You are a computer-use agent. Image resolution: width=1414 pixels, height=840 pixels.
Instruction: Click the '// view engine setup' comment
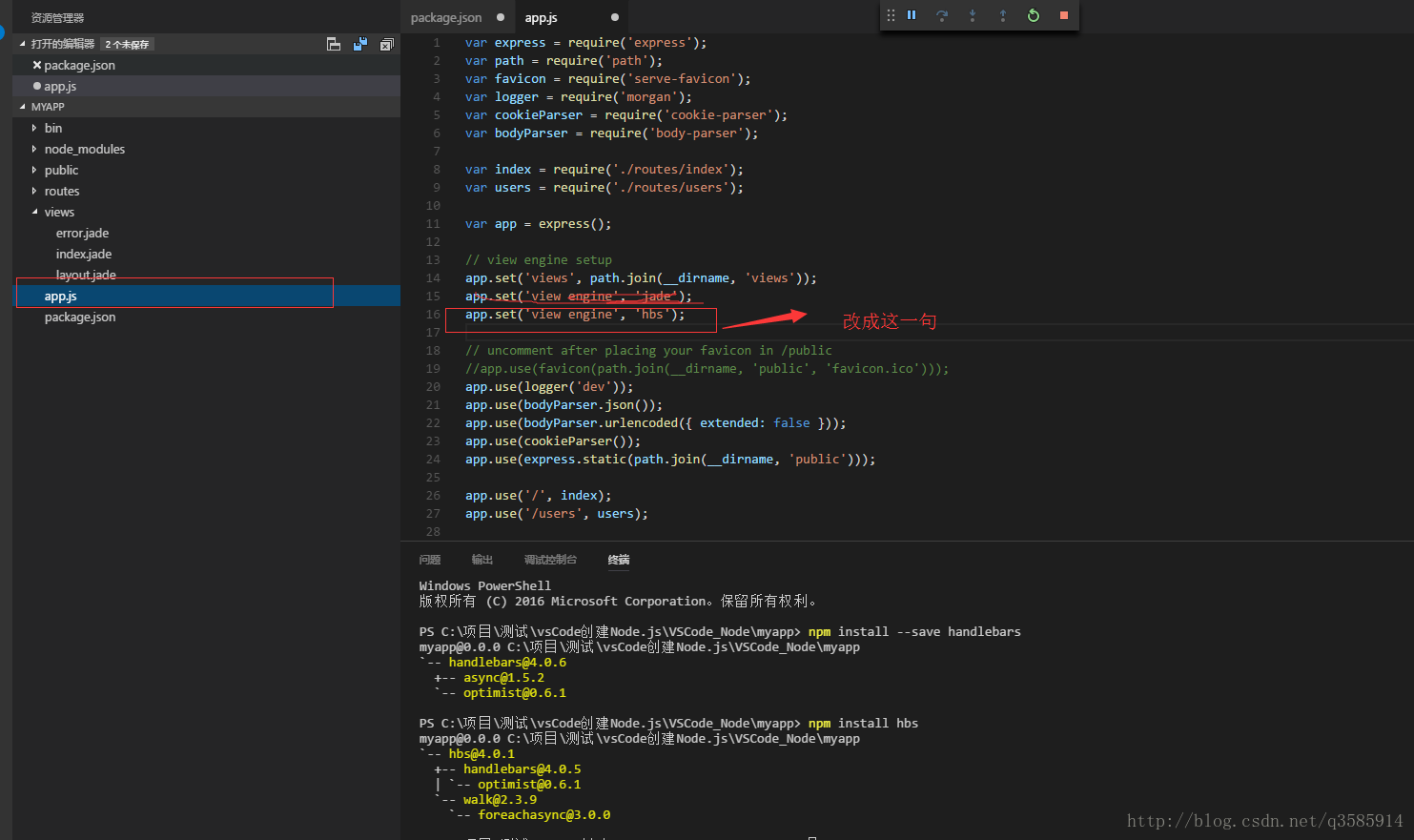click(539, 259)
